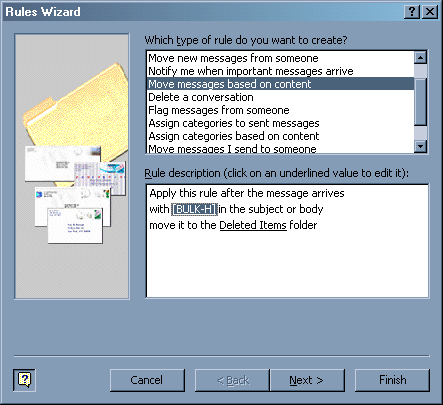Select 'Notify me when important messages arrive'
The height and width of the screenshot is (405, 443).
click(280, 71)
